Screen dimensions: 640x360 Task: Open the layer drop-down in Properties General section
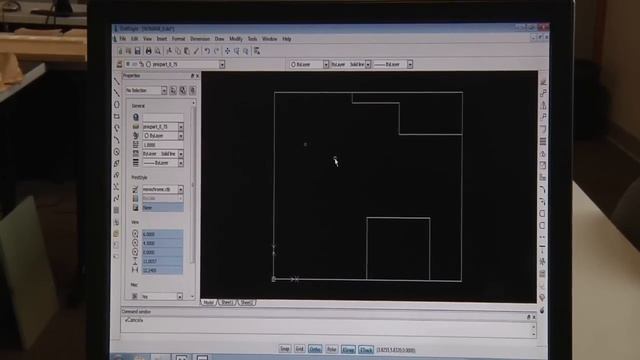click(180, 127)
